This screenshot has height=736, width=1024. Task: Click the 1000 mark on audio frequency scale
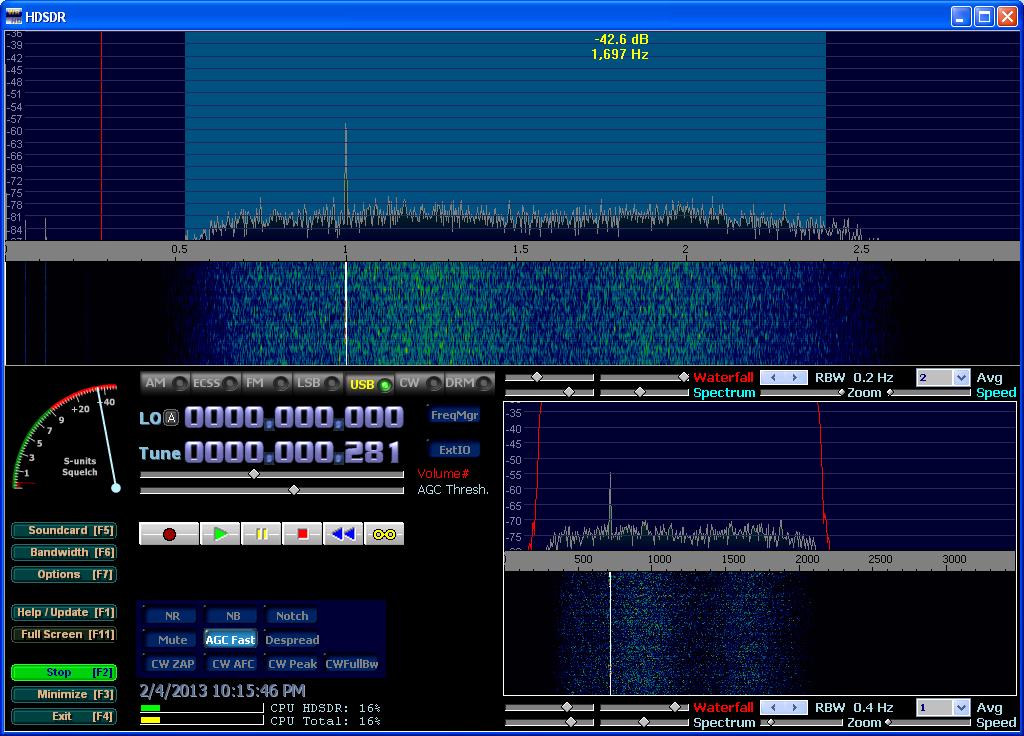pyautogui.click(x=659, y=559)
